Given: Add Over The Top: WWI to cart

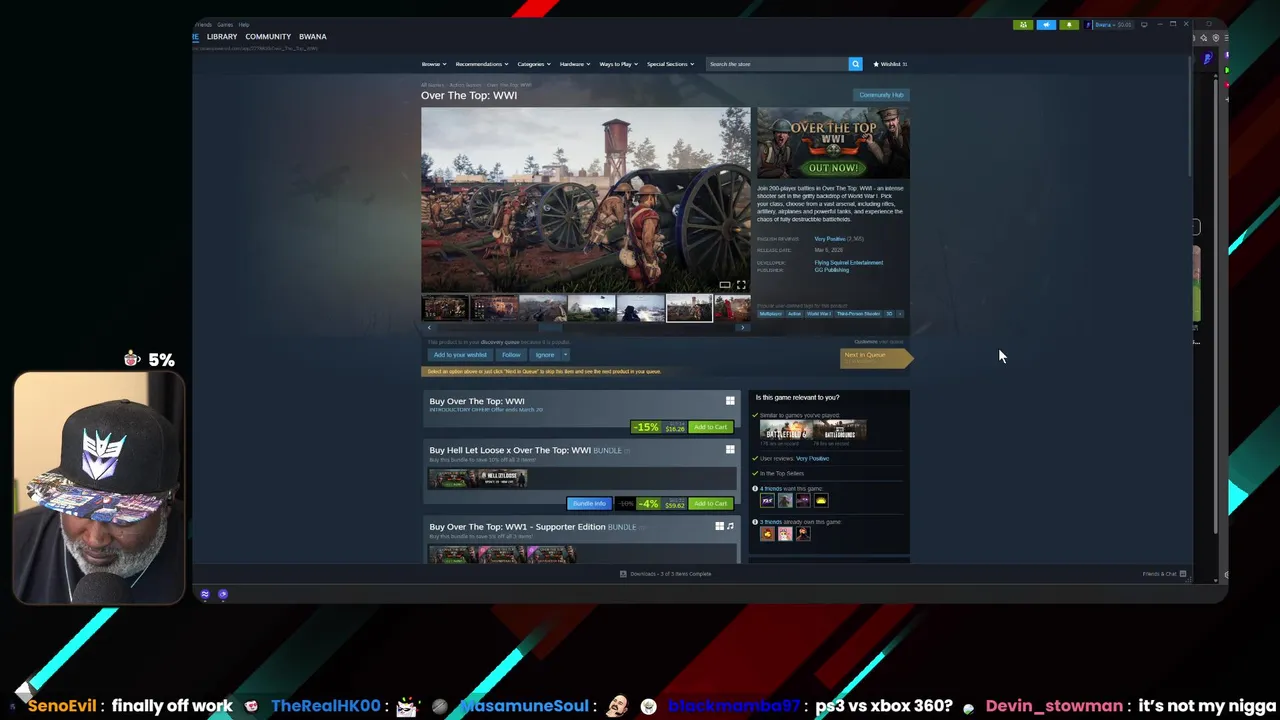Looking at the screenshot, I should [x=711, y=427].
